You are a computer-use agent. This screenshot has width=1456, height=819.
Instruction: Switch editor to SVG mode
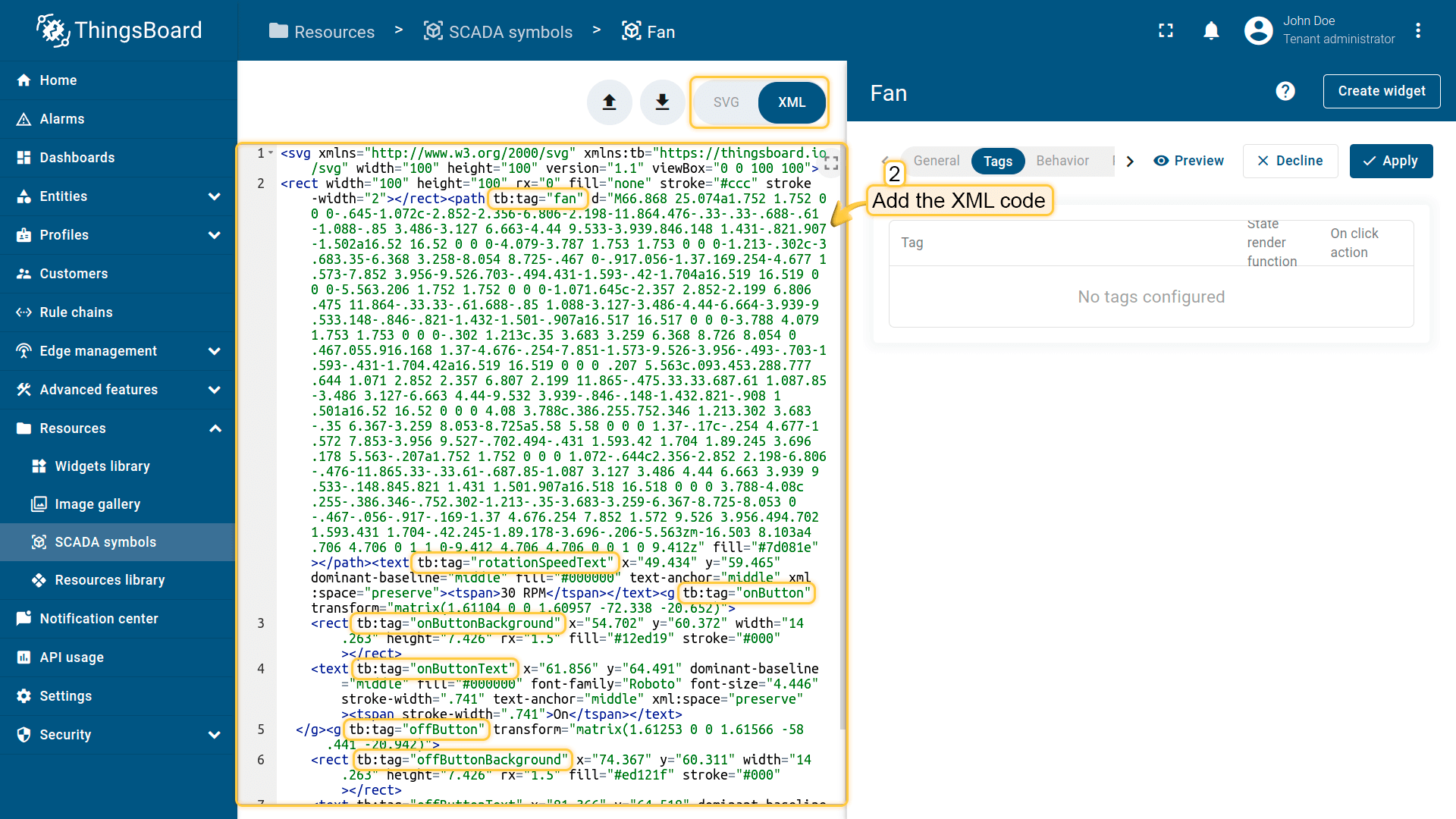(x=726, y=102)
